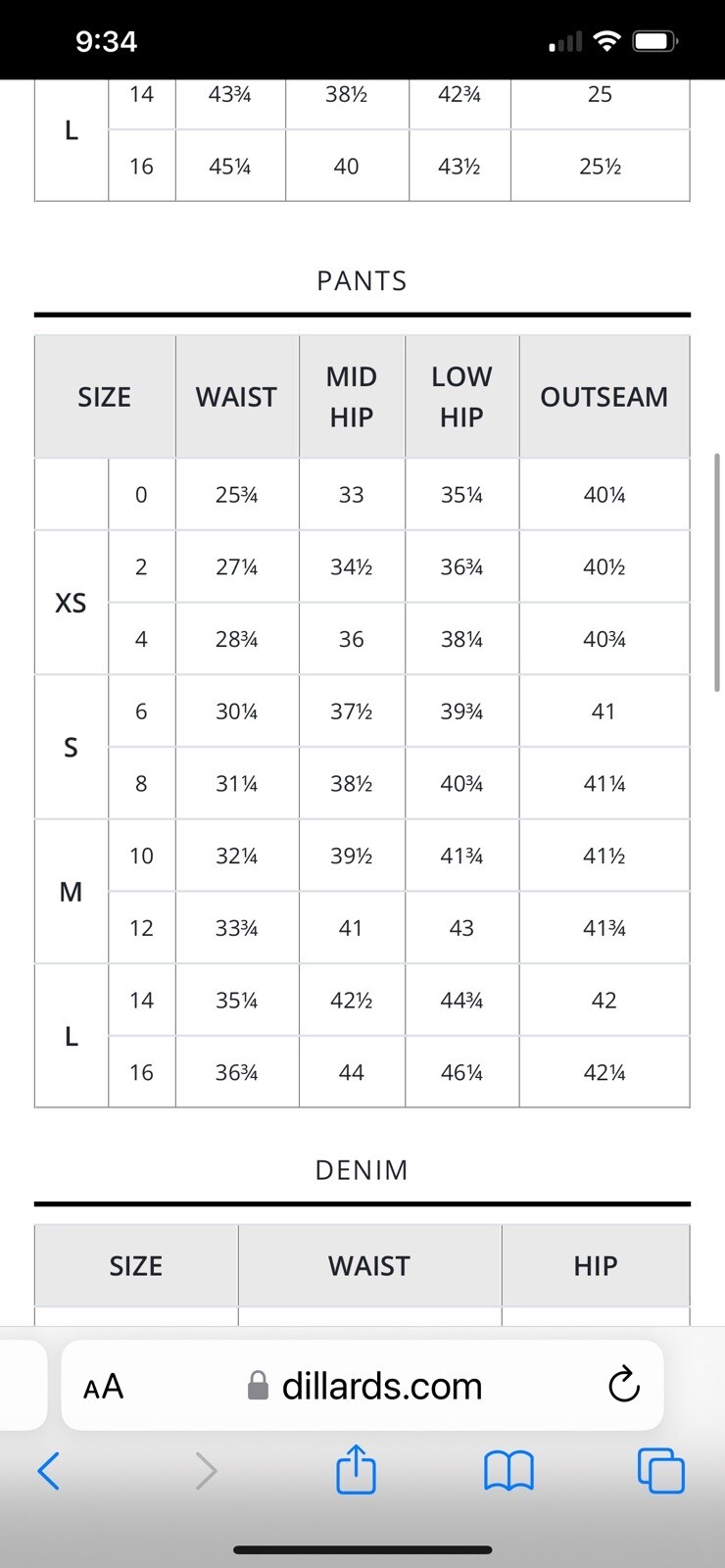Image resolution: width=725 pixels, height=1568 pixels.
Task: Show open tabs overview icon
Action: [661, 1471]
